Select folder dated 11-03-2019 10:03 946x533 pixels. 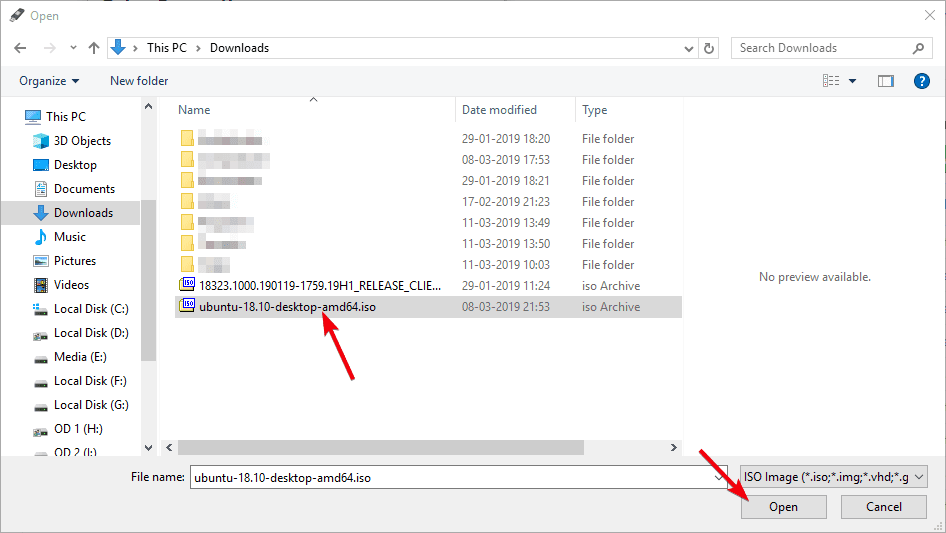[428, 265]
